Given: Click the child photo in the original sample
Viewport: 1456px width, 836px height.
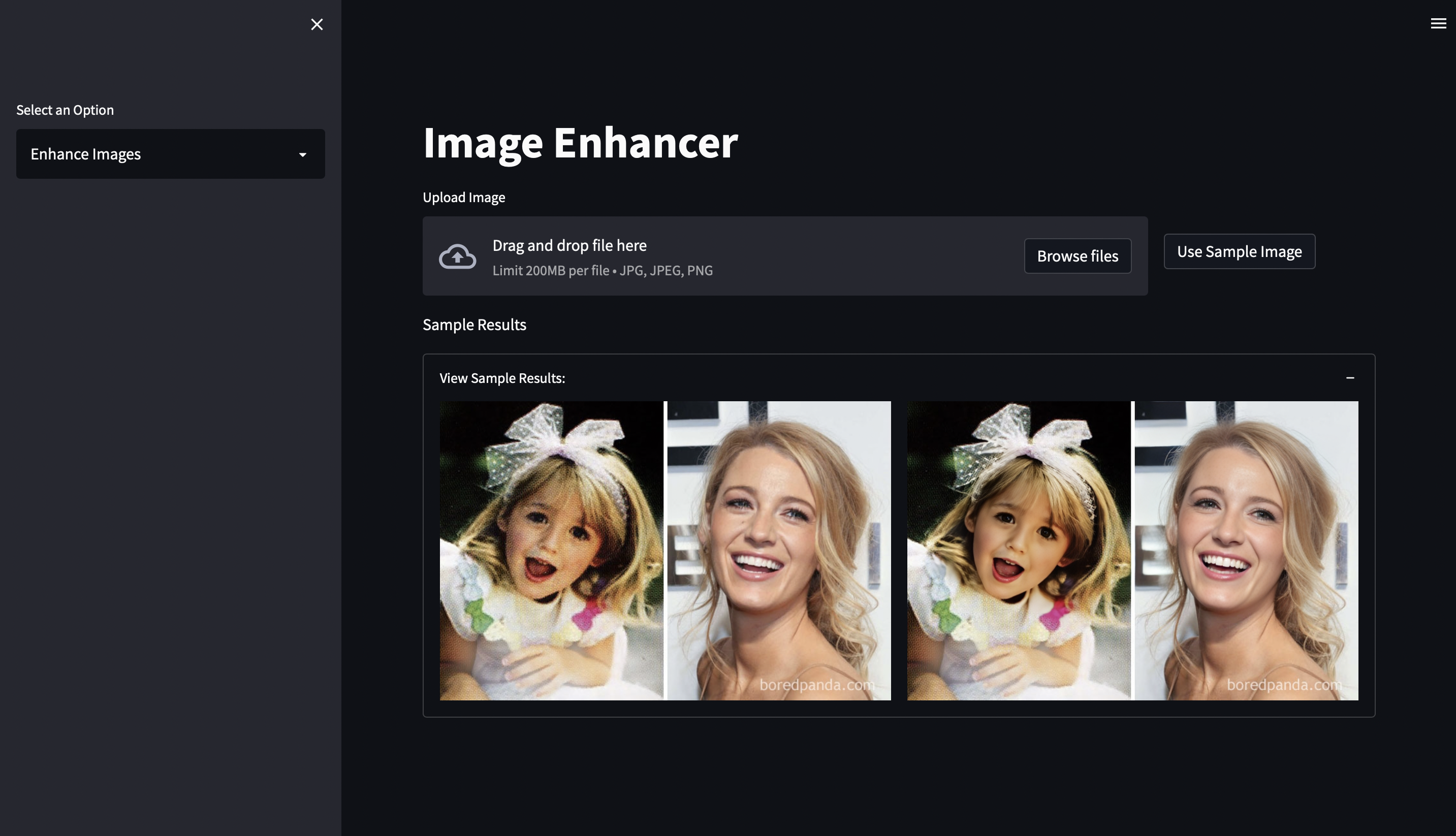Looking at the screenshot, I should click(x=551, y=550).
